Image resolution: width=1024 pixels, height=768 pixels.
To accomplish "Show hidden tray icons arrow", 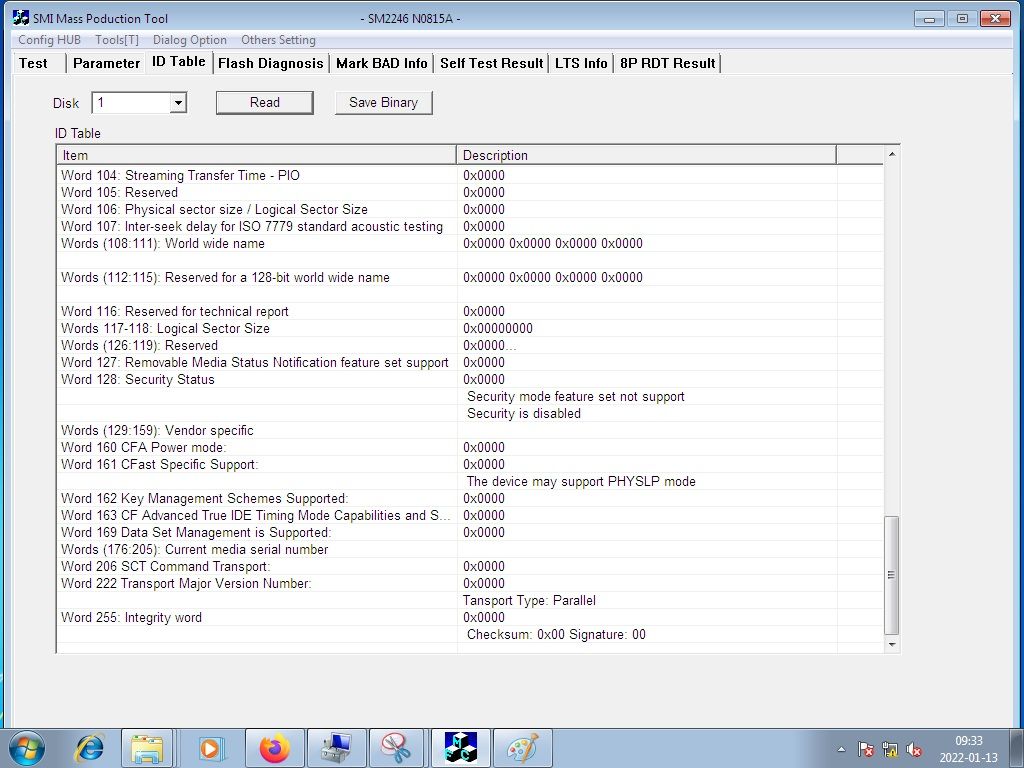I will click(x=841, y=750).
